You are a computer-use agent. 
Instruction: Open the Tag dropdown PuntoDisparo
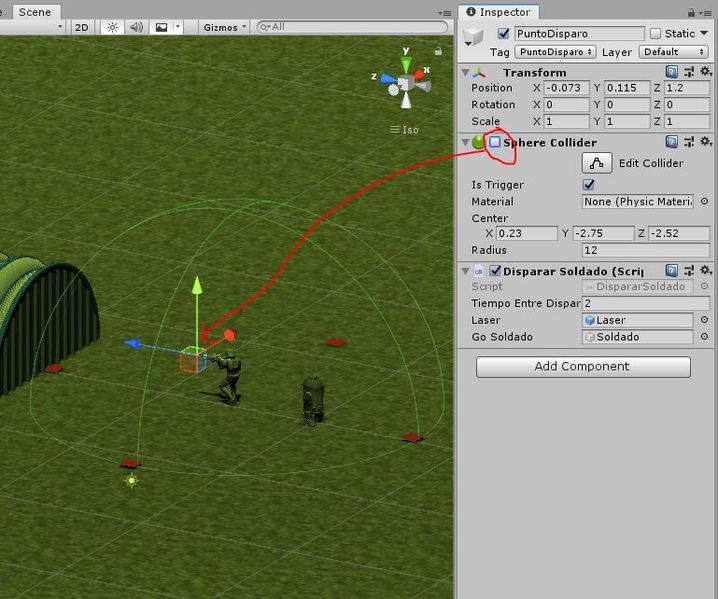[x=555, y=52]
